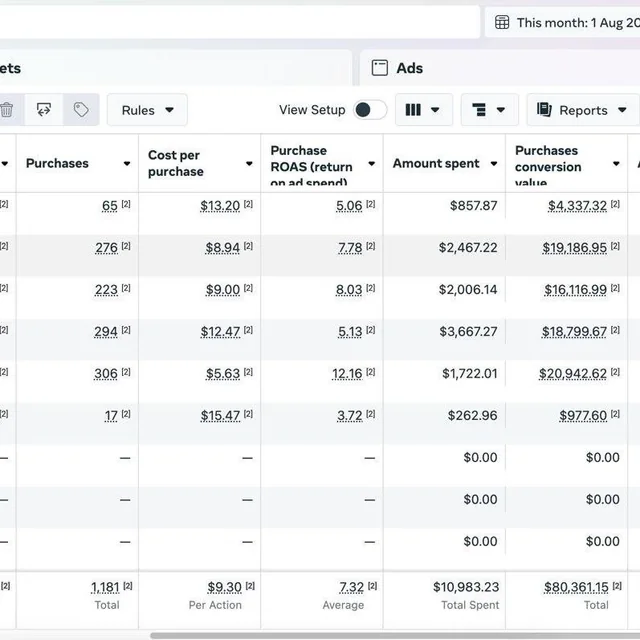Click ROAS value 7.78

point(350,248)
